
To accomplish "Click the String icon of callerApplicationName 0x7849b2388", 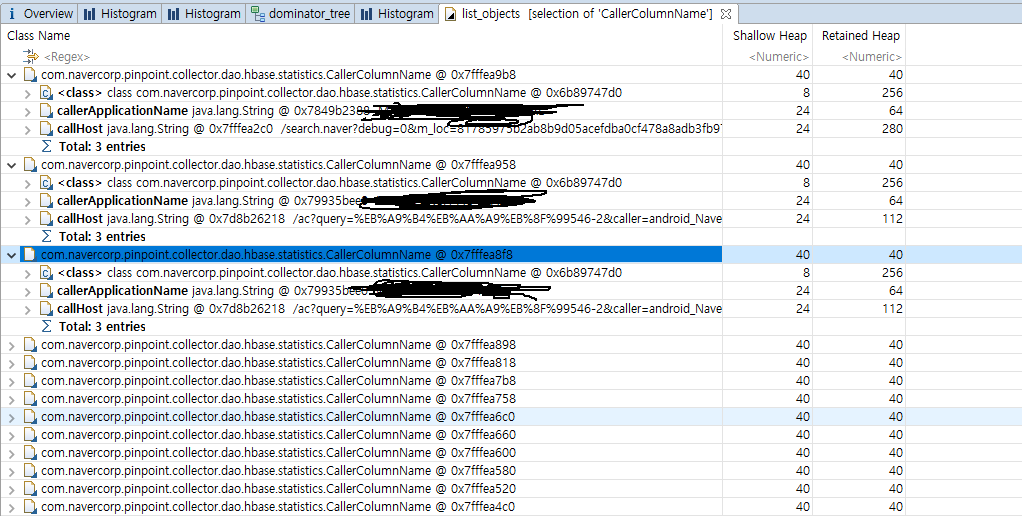I will coord(46,111).
